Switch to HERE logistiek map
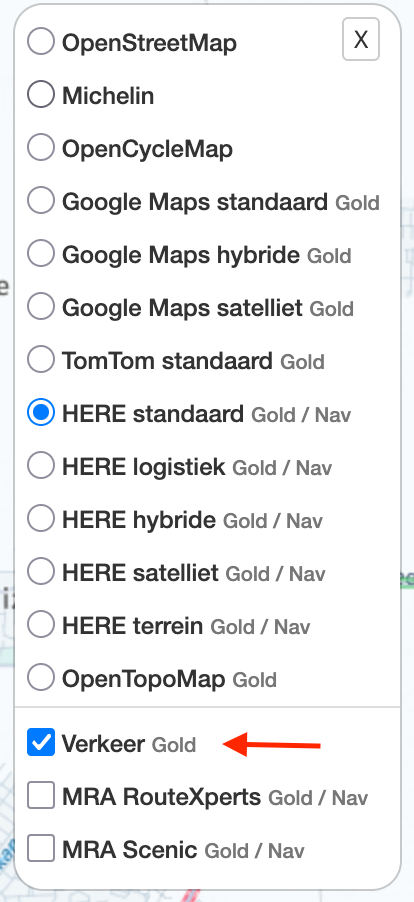This screenshot has width=414, height=902. (x=41, y=465)
